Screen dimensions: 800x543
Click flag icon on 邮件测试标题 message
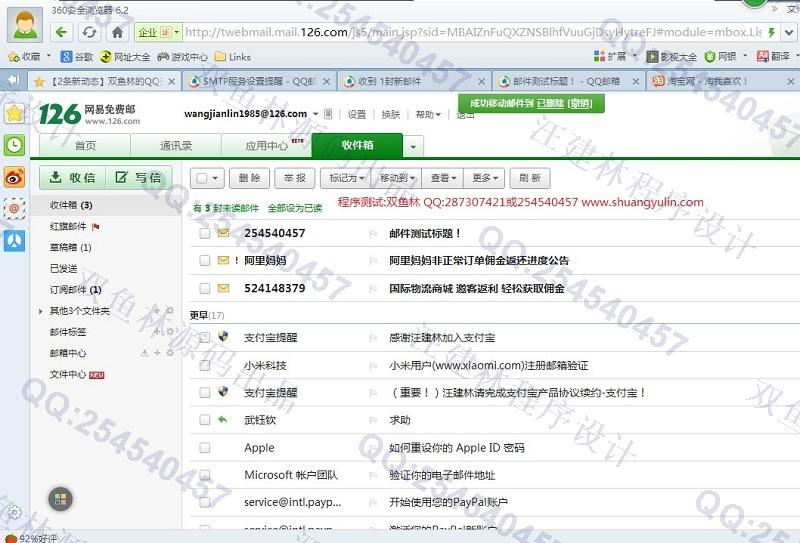pyautogui.click(x=373, y=234)
